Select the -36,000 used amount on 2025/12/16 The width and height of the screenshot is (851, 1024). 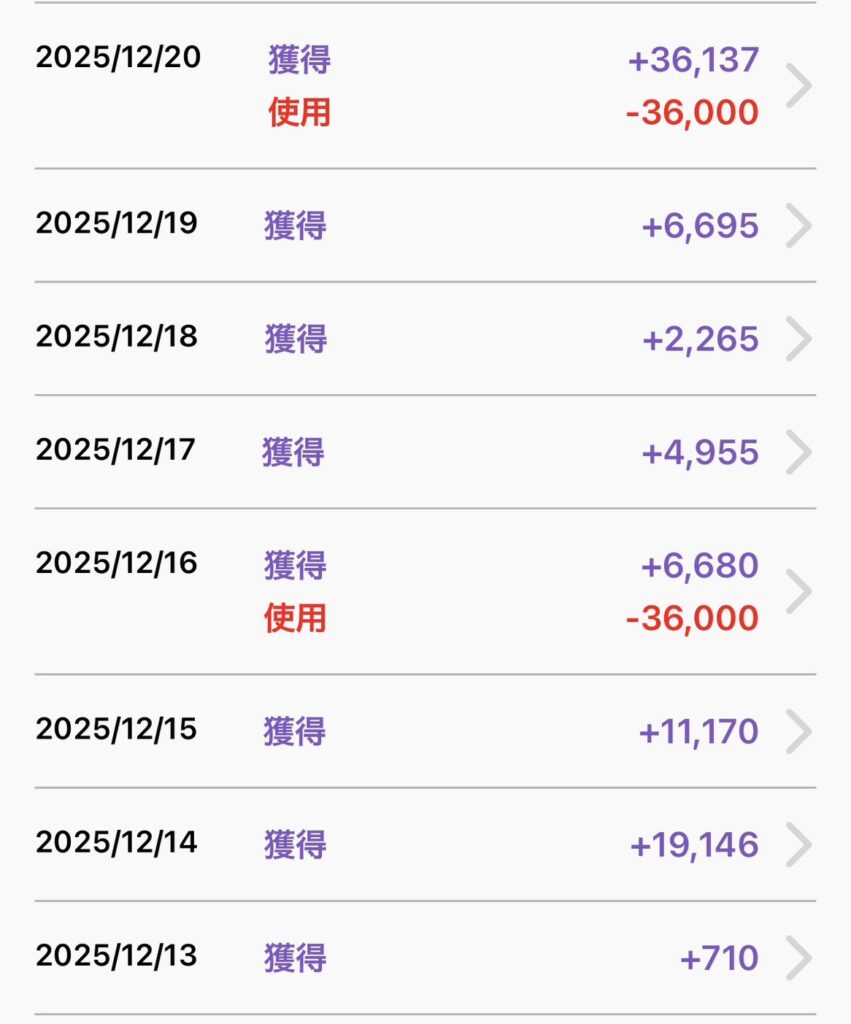(692, 618)
